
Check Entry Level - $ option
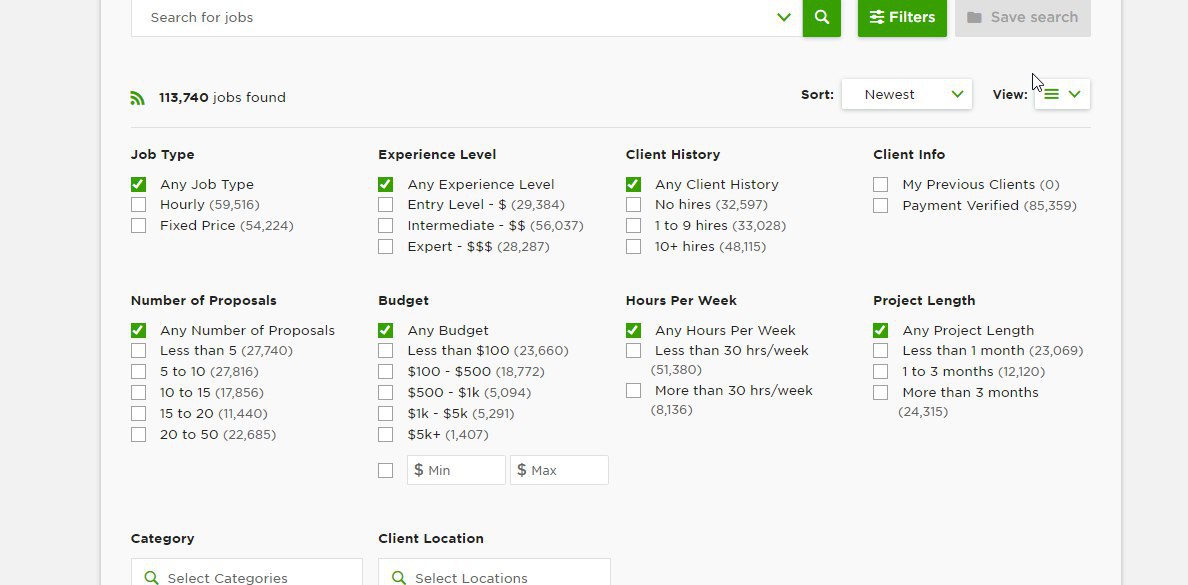tap(386, 205)
